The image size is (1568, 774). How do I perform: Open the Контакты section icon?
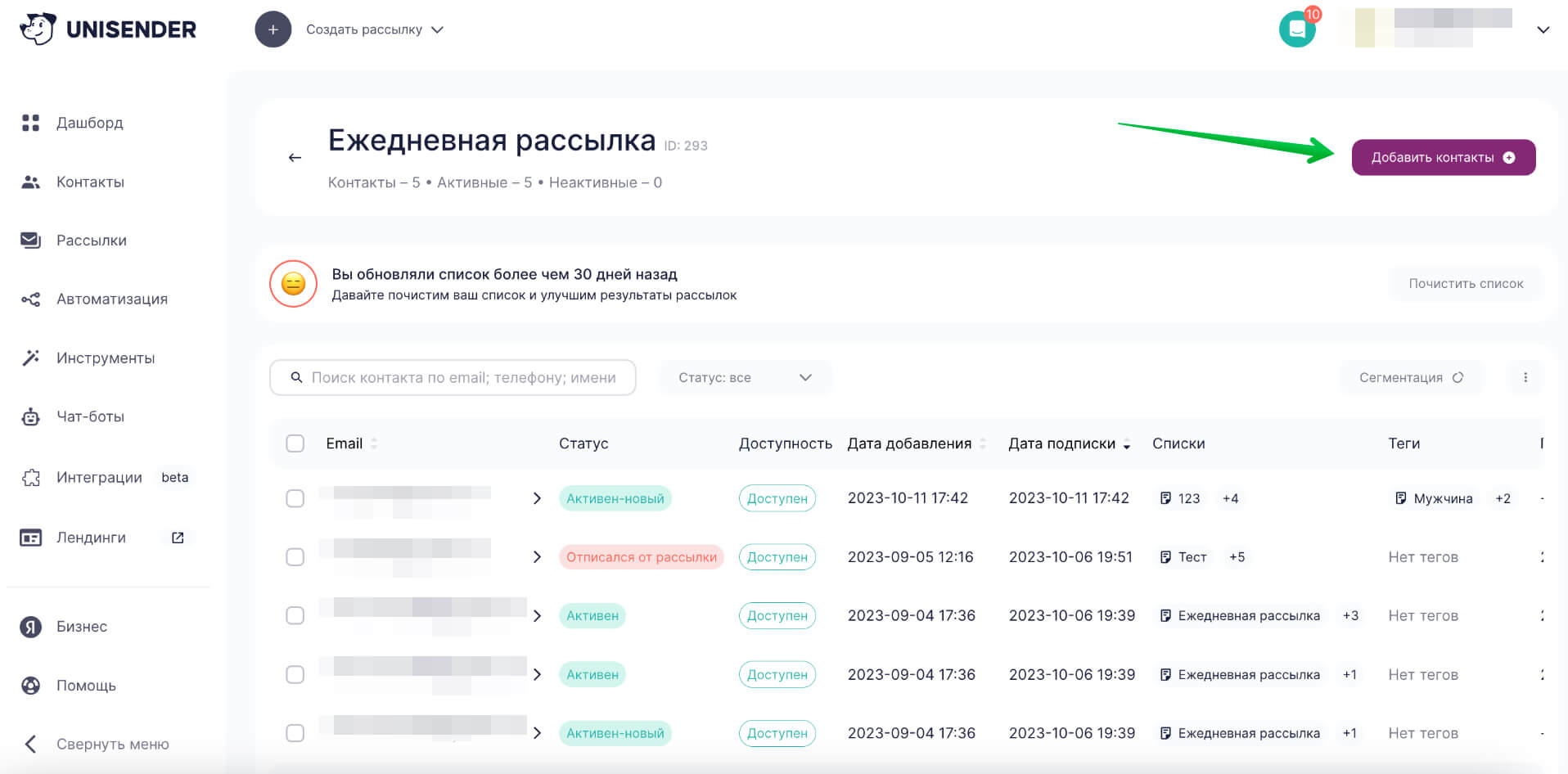30,182
